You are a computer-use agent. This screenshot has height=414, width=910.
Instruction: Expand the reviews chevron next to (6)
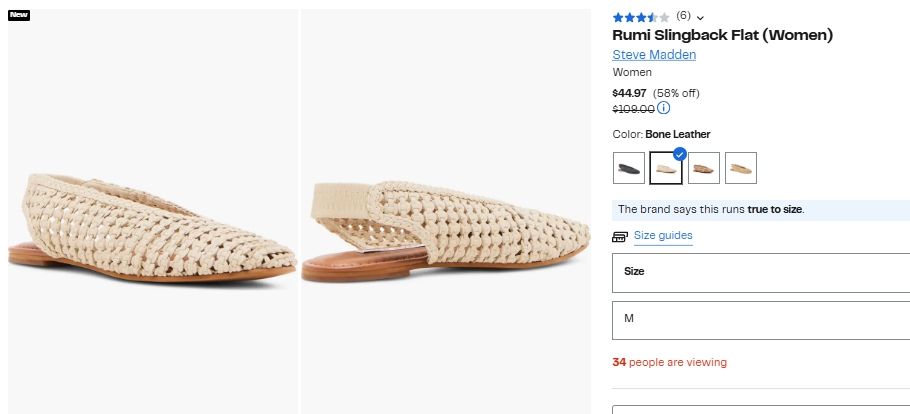pyautogui.click(x=700, y=17)
